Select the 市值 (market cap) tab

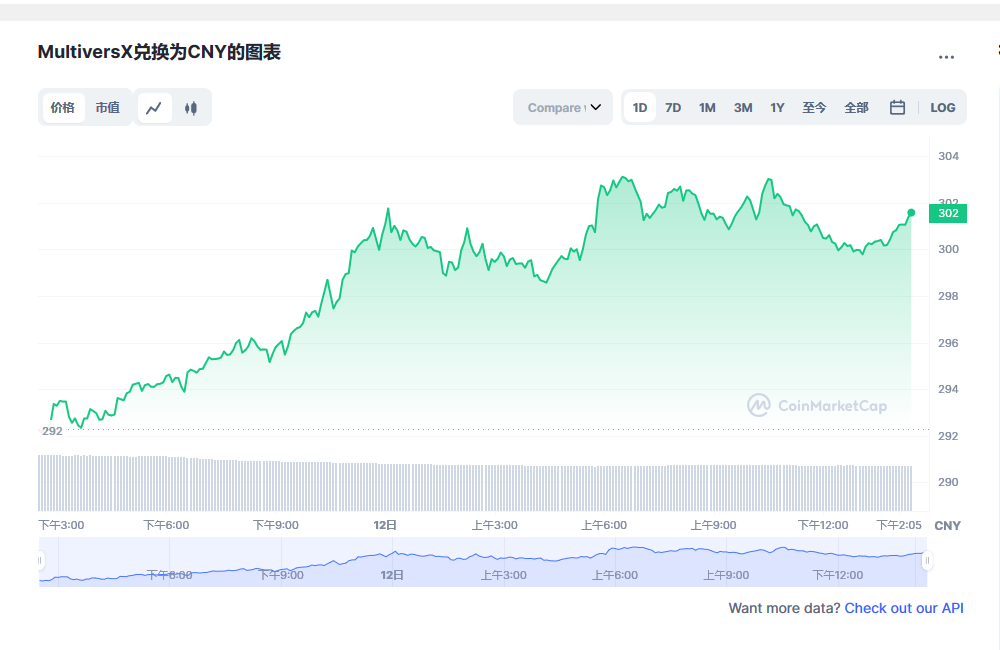(x=108, y=107)
